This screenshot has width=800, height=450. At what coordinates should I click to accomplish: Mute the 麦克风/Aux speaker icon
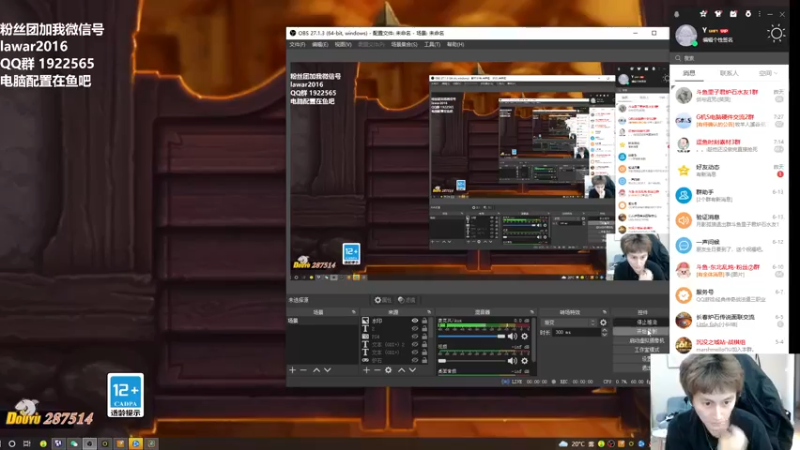pyautogui.click(x=512, y=336)
